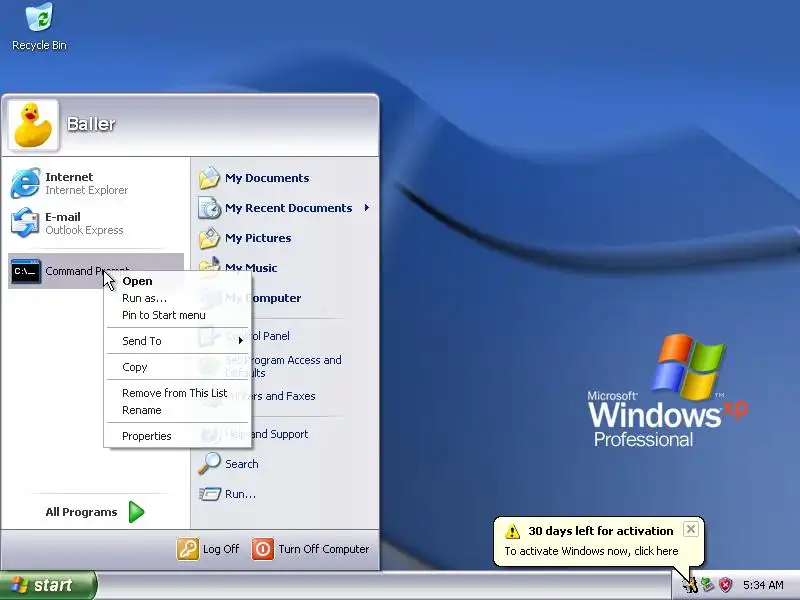This screenshot has width=800, height=600.
Task: Click the Windows activation keys tray icon
Action: pyautogui.click(x=690, y=585)
